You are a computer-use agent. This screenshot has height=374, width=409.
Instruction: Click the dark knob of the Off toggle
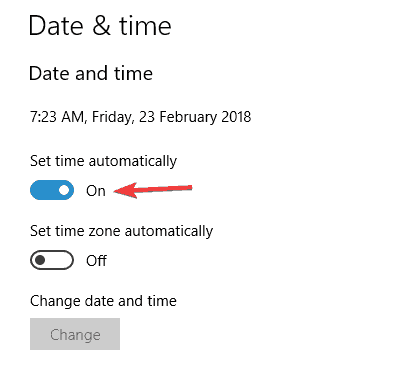pyautogui.click(x=40, y=260)
